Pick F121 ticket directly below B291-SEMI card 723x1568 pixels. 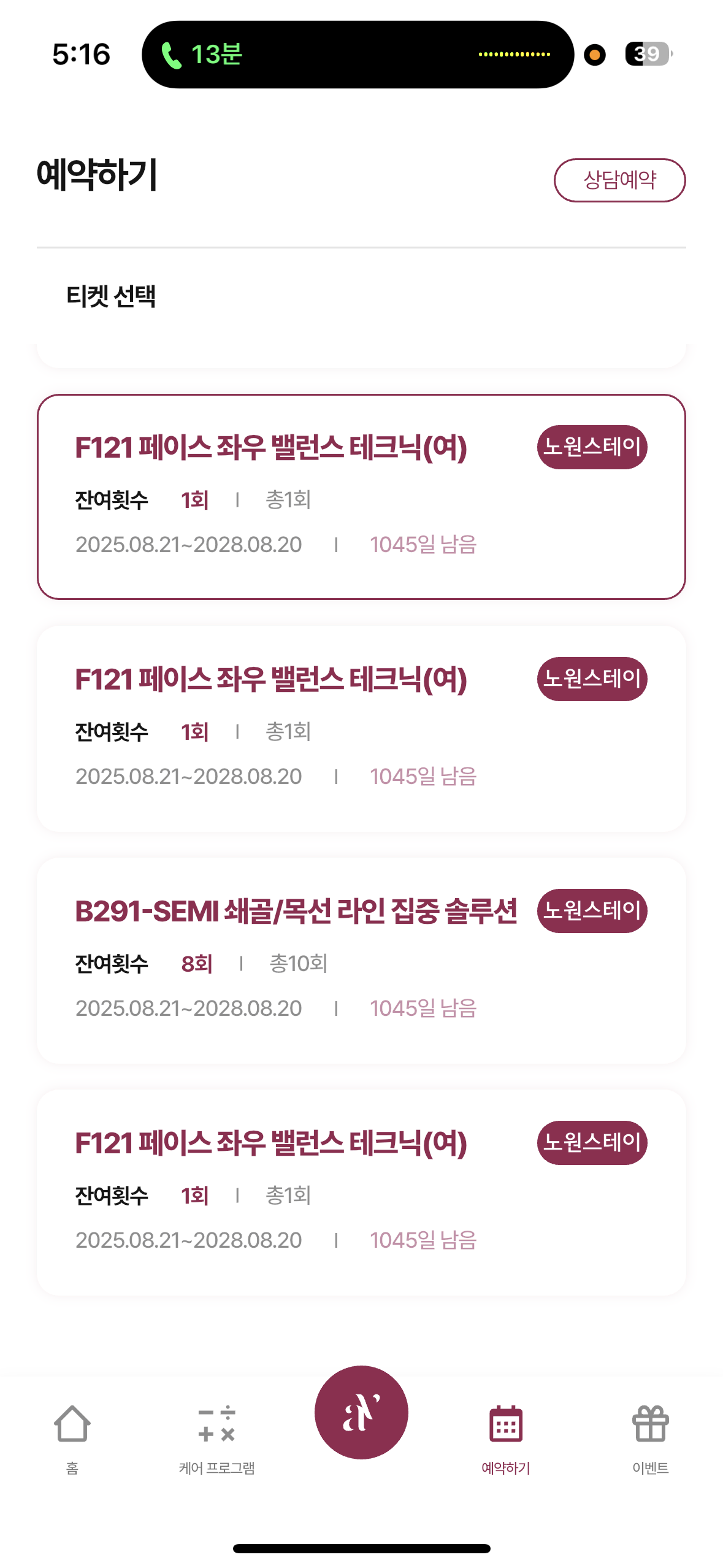(361, 1192)
